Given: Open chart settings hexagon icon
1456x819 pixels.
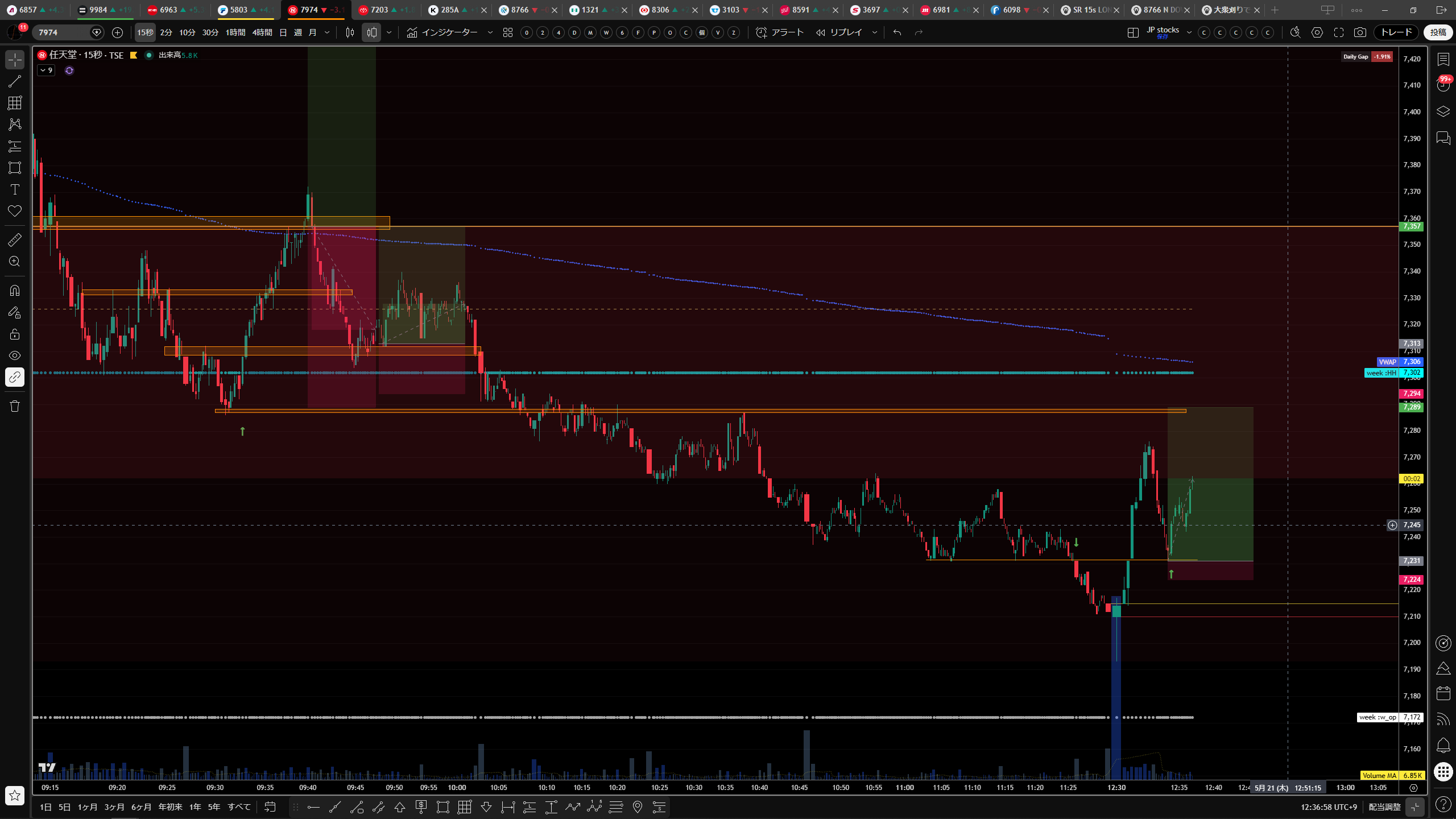Looking at the screenshot, I should (x=1317, y=32).
